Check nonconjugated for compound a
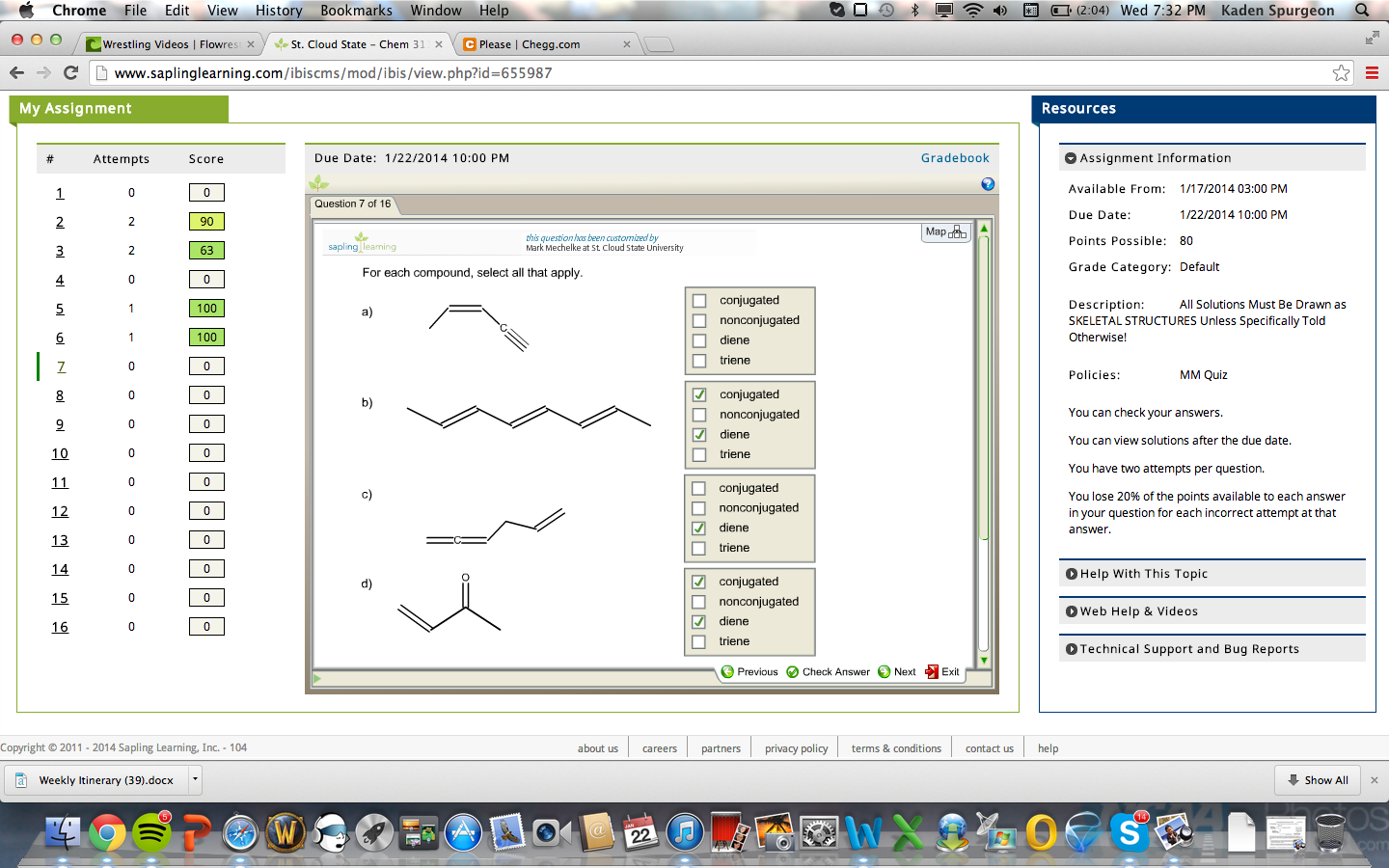This screenshot has height=868, width=1389. click(699, 319)
